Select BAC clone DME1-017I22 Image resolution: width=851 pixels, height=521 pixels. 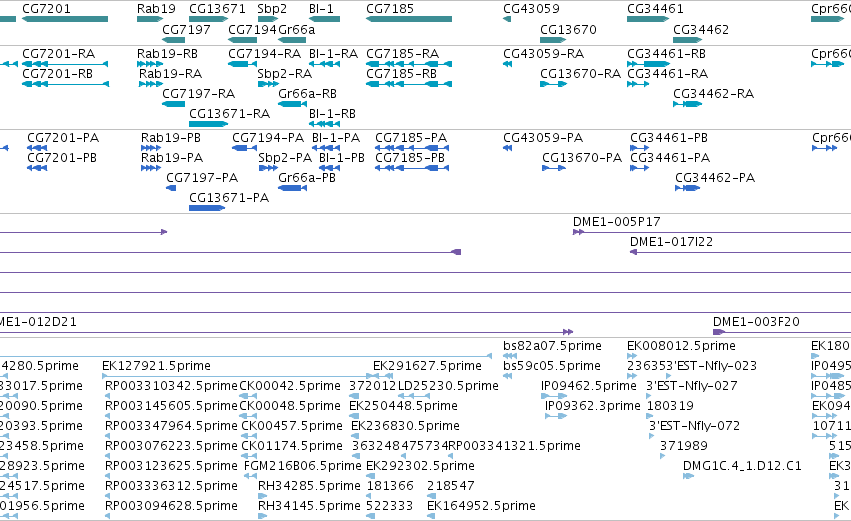coord(671,242)
